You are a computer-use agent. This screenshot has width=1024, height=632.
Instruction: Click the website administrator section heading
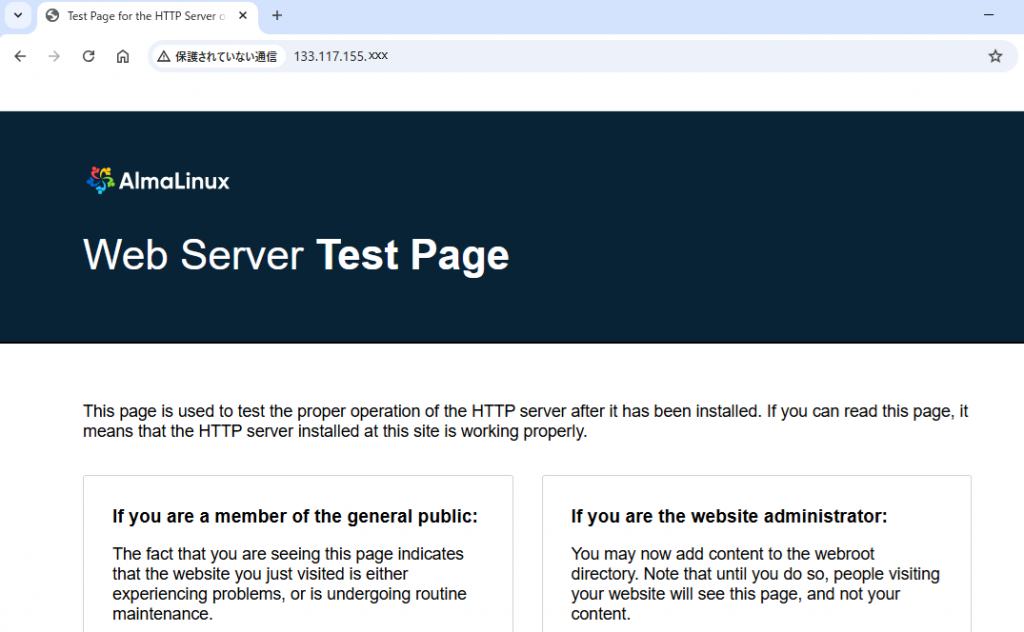point(729,517)
